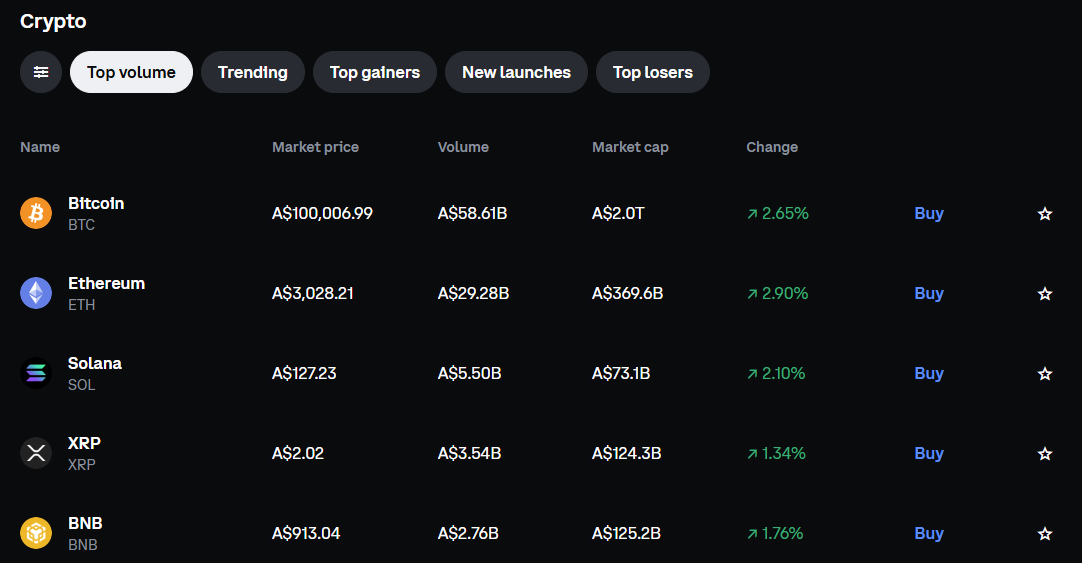The height and width of the screenshot is (563, 1082).
Task: Sort by the Volume column header
Action: (x=463, y=147)
